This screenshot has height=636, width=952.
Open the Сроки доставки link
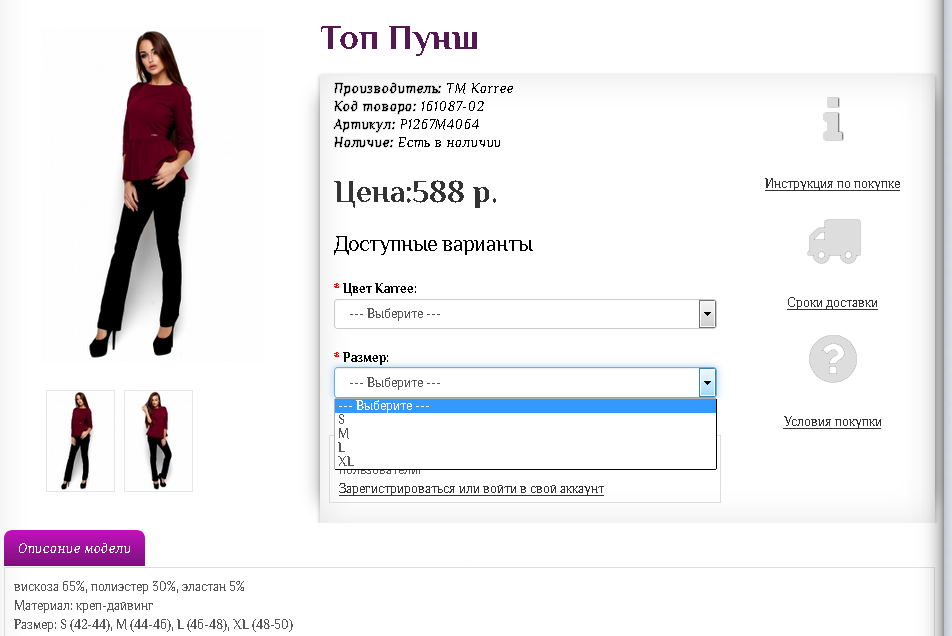pos(832,302)
